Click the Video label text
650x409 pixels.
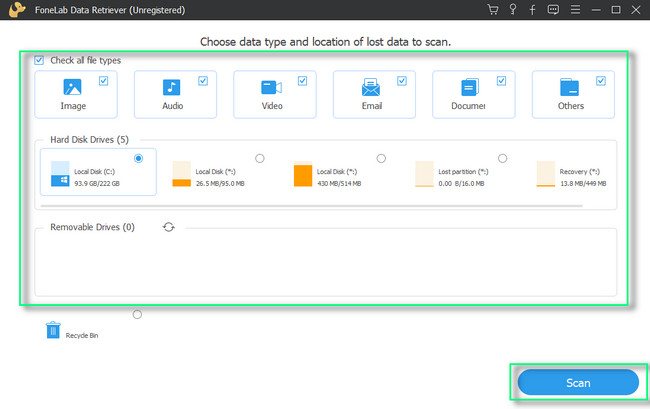[272, 106]
